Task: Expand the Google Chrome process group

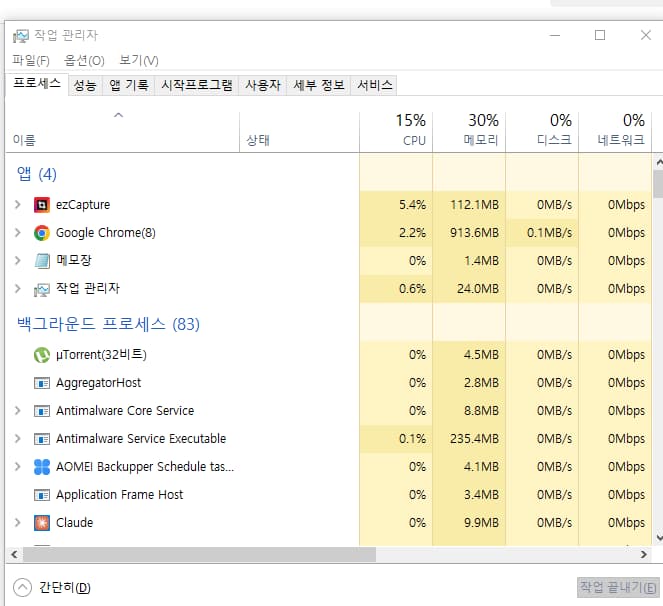Action: 17,233
